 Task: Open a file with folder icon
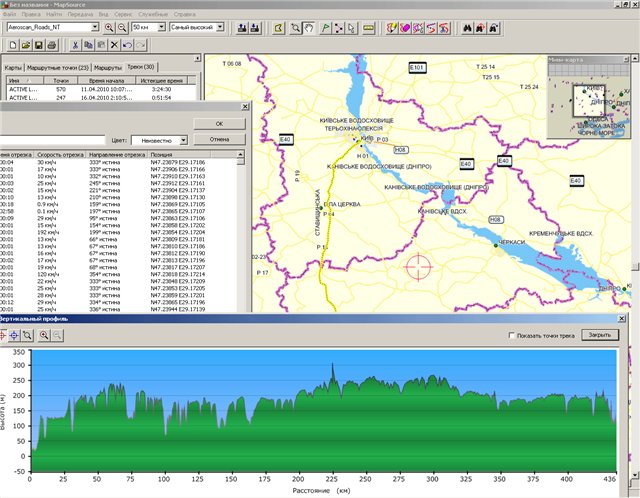pyautogui.click(x=26, y=45)
